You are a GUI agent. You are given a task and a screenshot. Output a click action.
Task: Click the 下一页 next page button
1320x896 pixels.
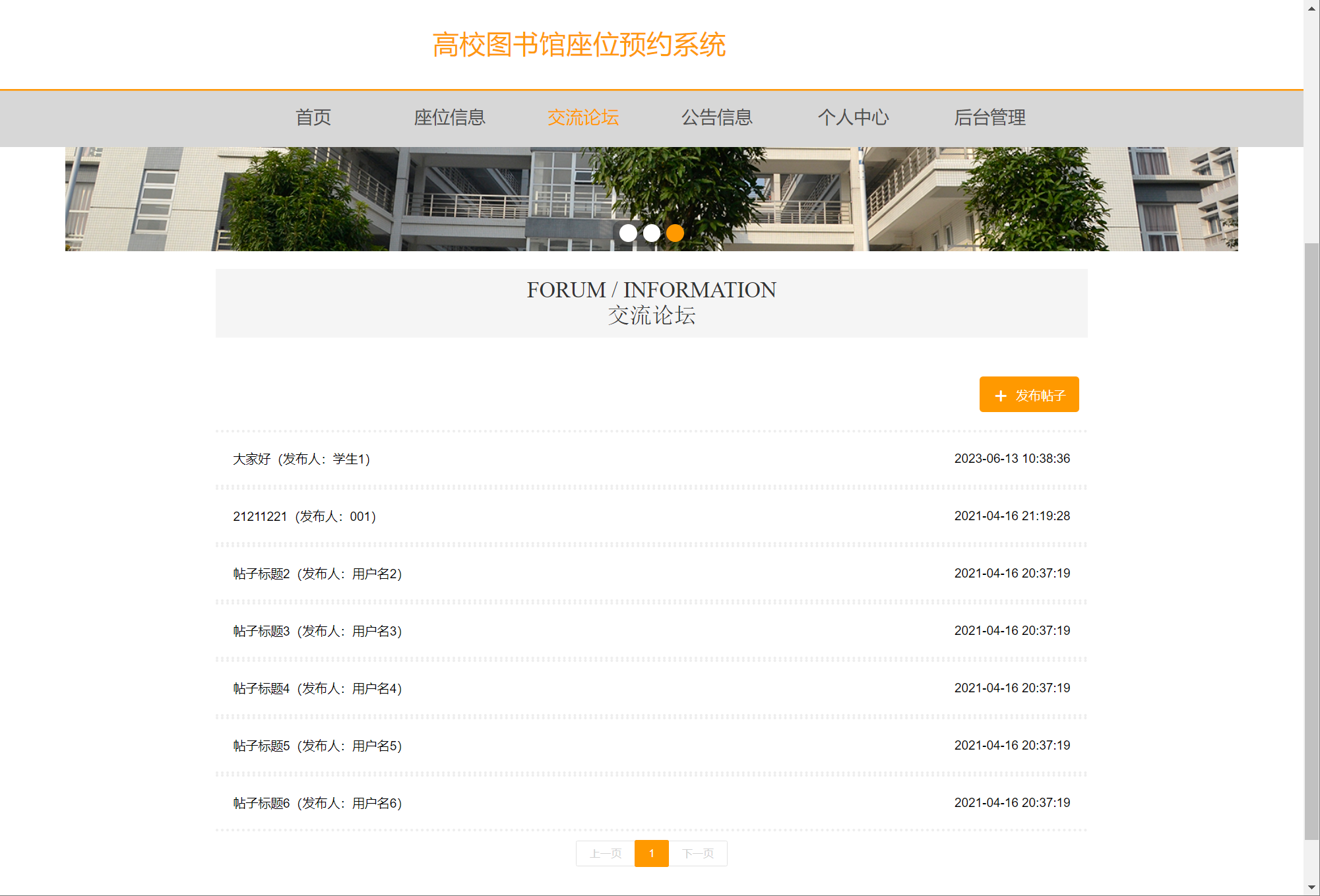698,853
